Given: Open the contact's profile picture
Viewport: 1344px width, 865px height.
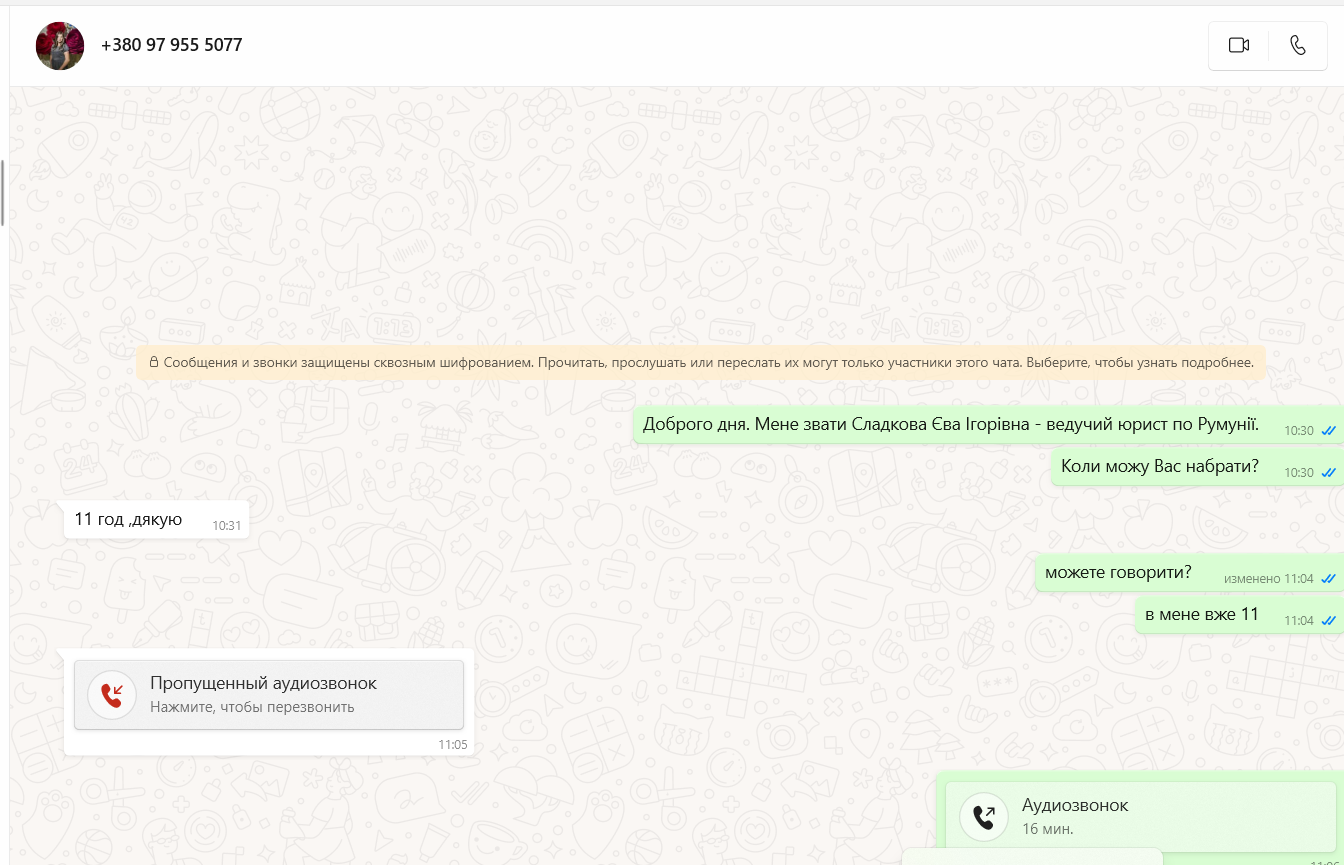Looking at the screenshot, I should tap(60, 45).
